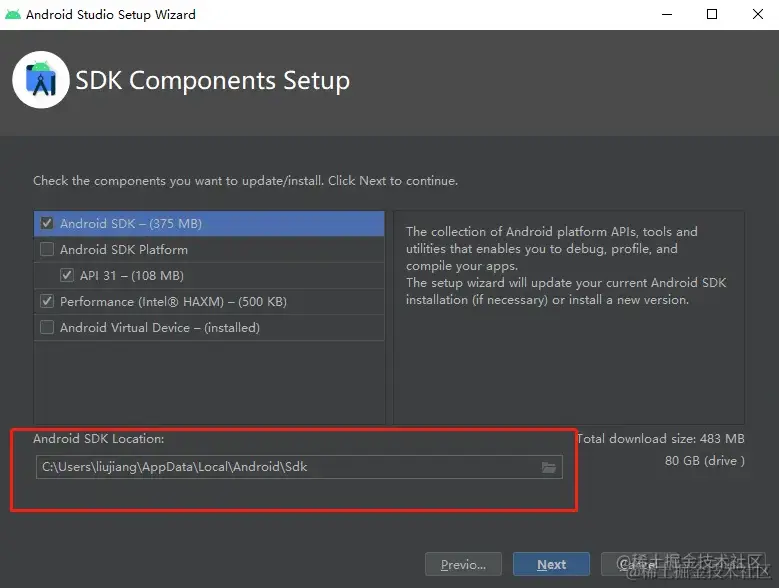The height and width of the screenshot is (588, 779).
Task: Click the Android SDK Location label
Action: (98, 439)
